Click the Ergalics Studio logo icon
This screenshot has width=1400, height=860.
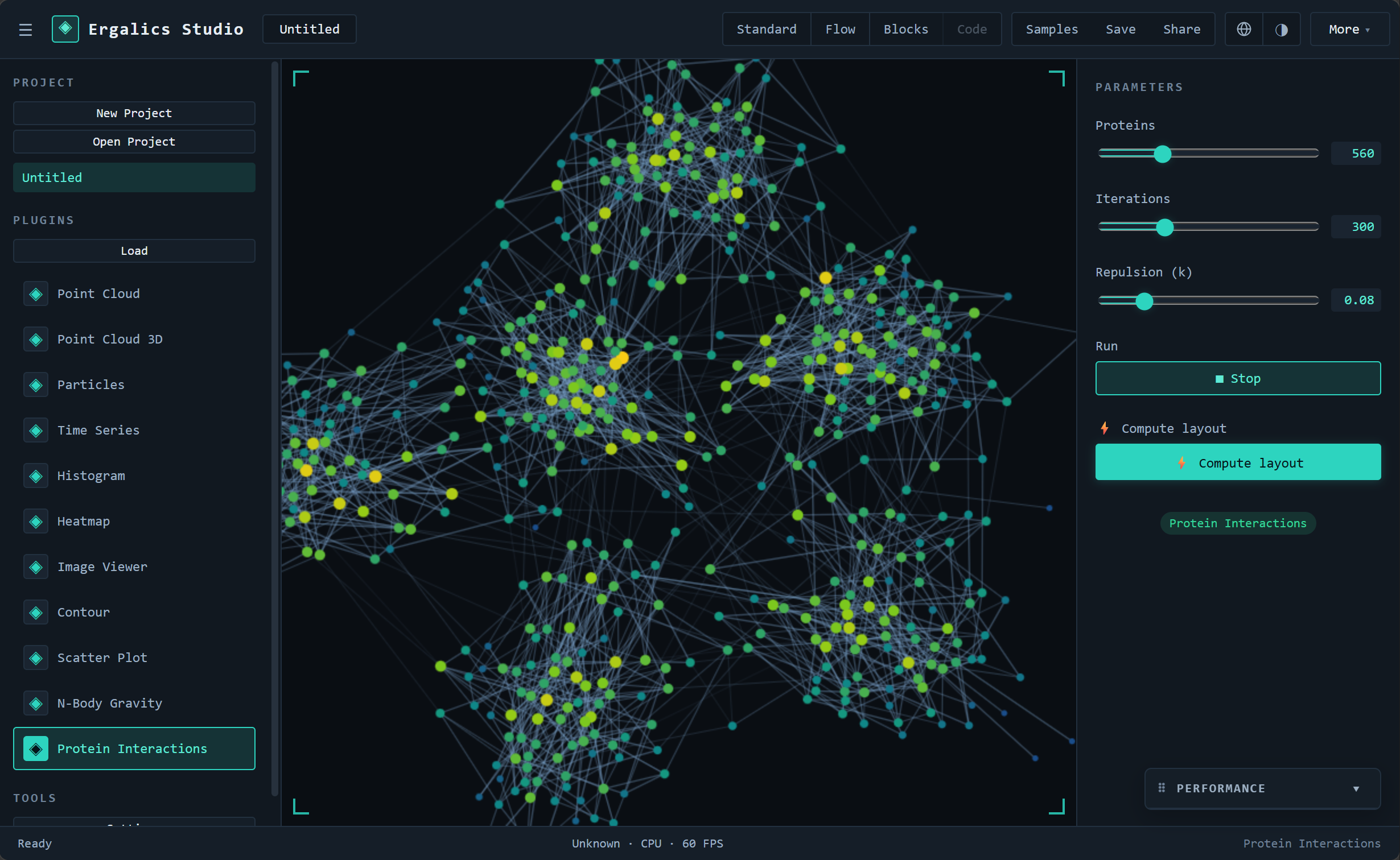click(65, 28)
